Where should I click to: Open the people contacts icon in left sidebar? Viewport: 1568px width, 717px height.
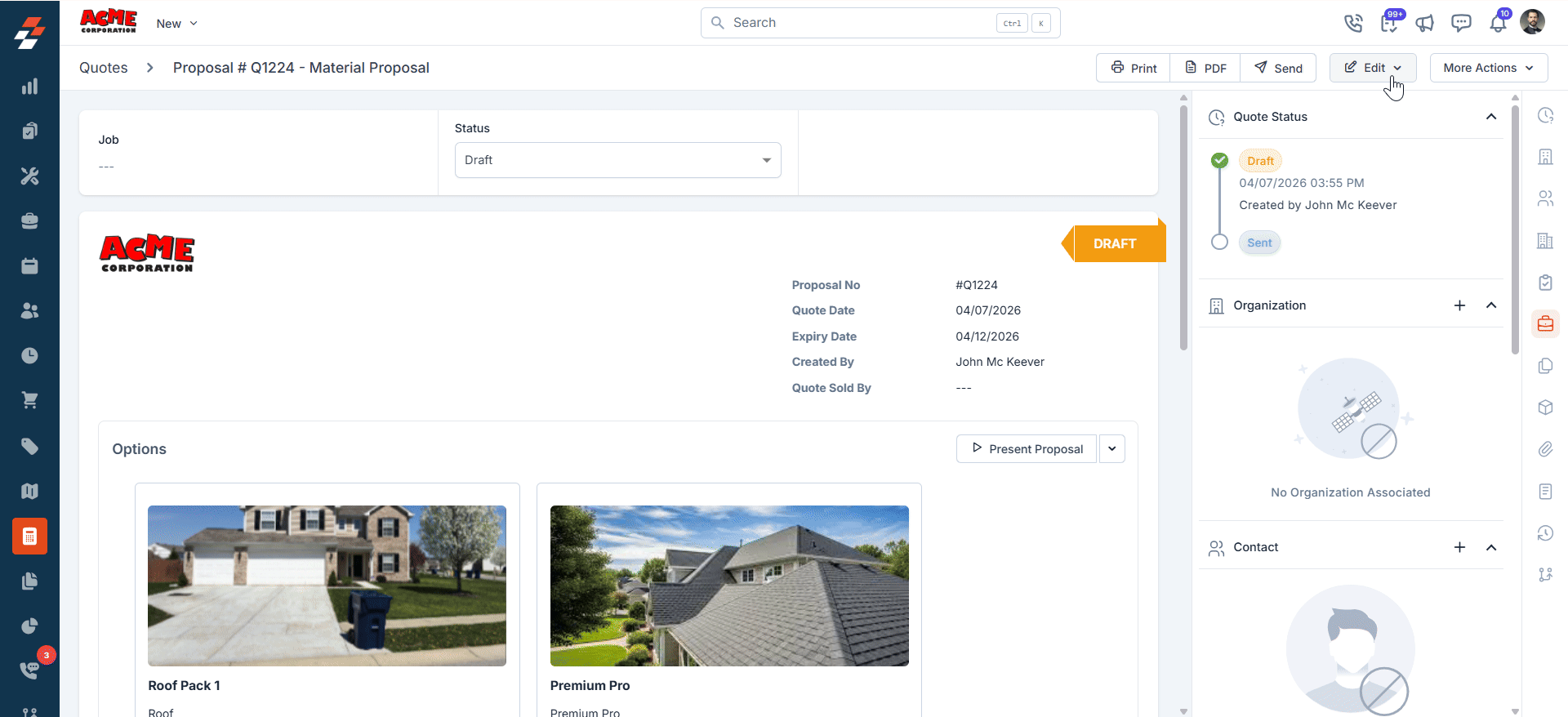29,310
